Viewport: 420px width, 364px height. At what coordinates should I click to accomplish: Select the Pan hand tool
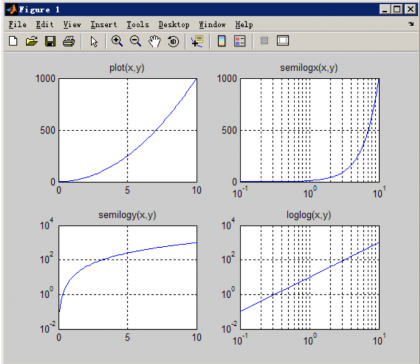154,41
